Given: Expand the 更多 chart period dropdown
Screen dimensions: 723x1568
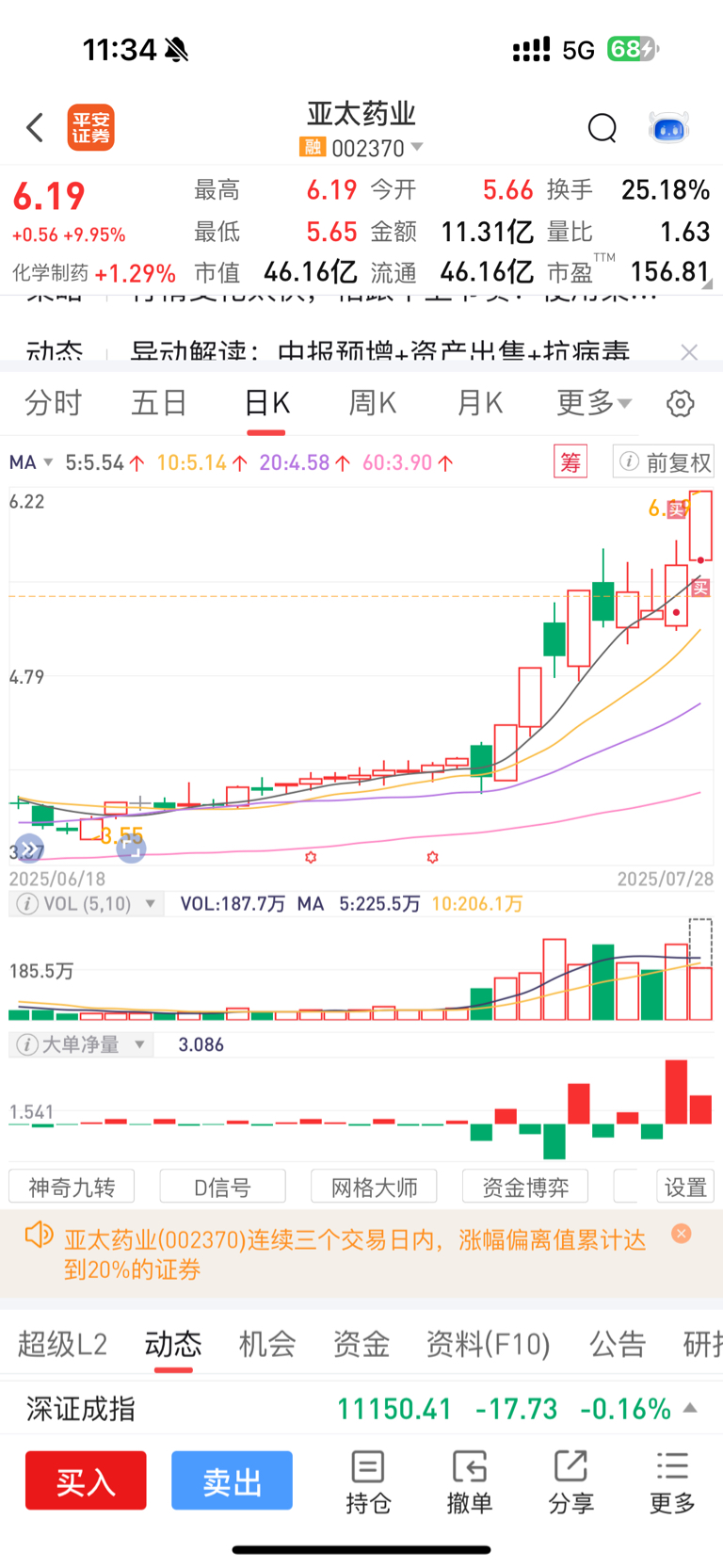Looking at the screenshot, I should [x=594, y=403].
